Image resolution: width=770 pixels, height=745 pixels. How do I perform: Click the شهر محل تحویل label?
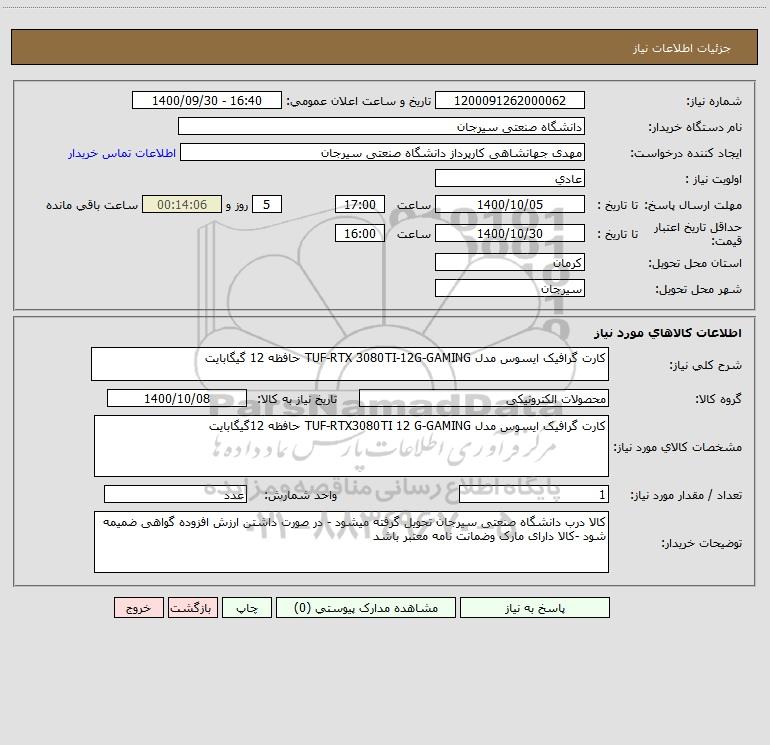698,290
